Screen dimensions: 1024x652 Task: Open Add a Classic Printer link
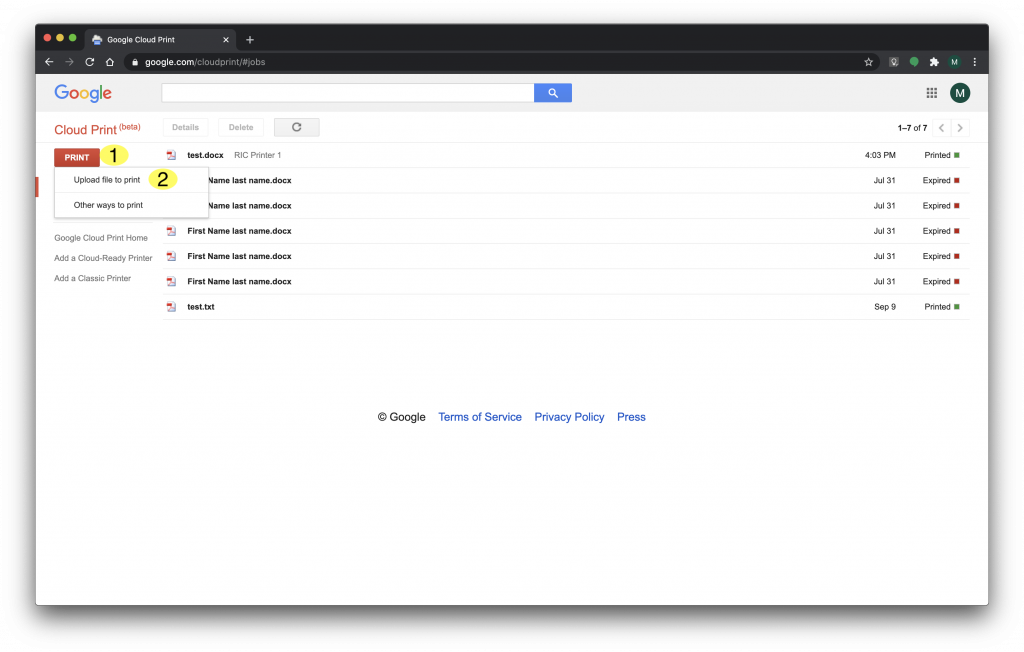[x=93, y=278]
